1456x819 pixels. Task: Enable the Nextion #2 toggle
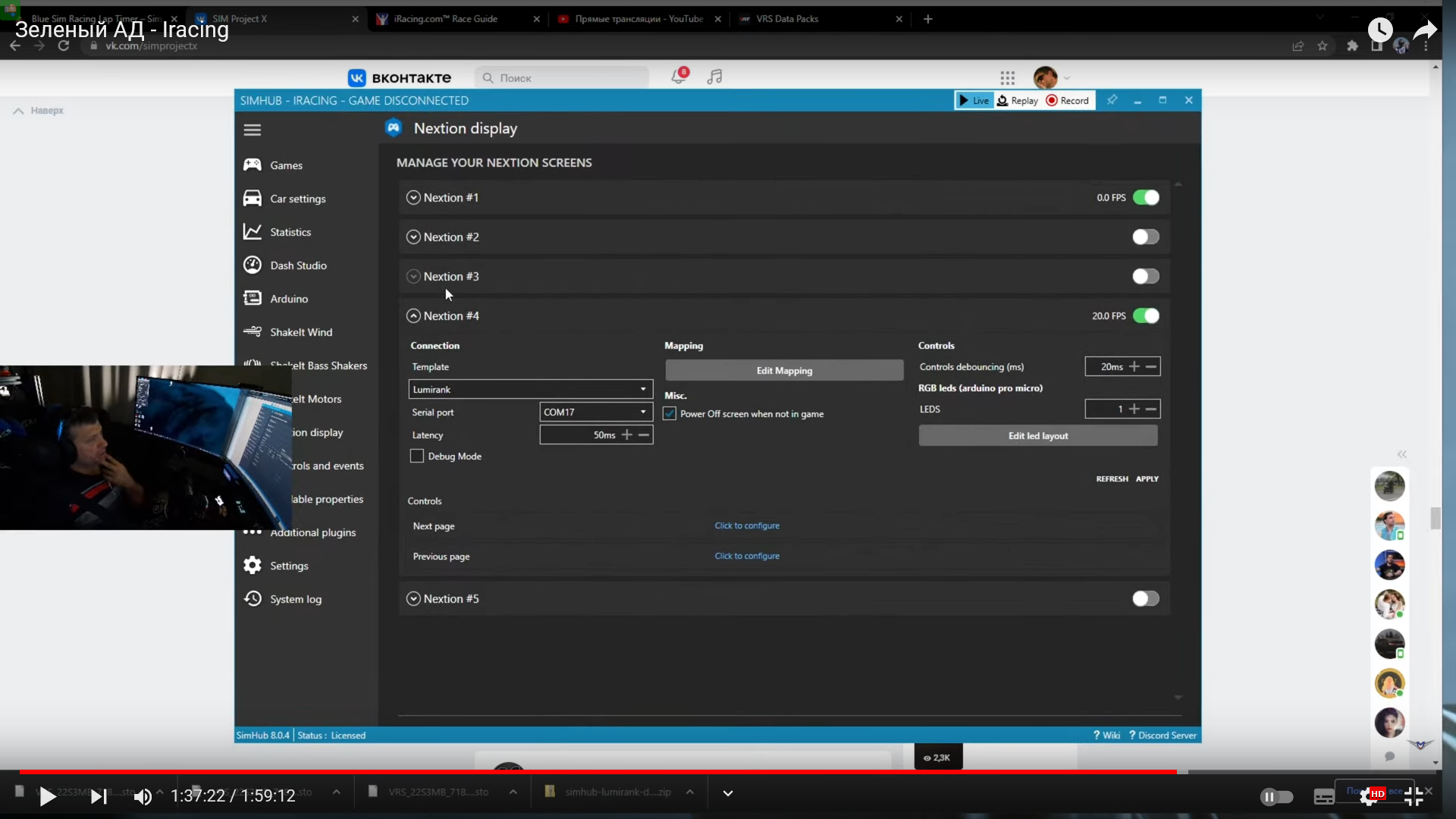click(x=1145, y=237)
